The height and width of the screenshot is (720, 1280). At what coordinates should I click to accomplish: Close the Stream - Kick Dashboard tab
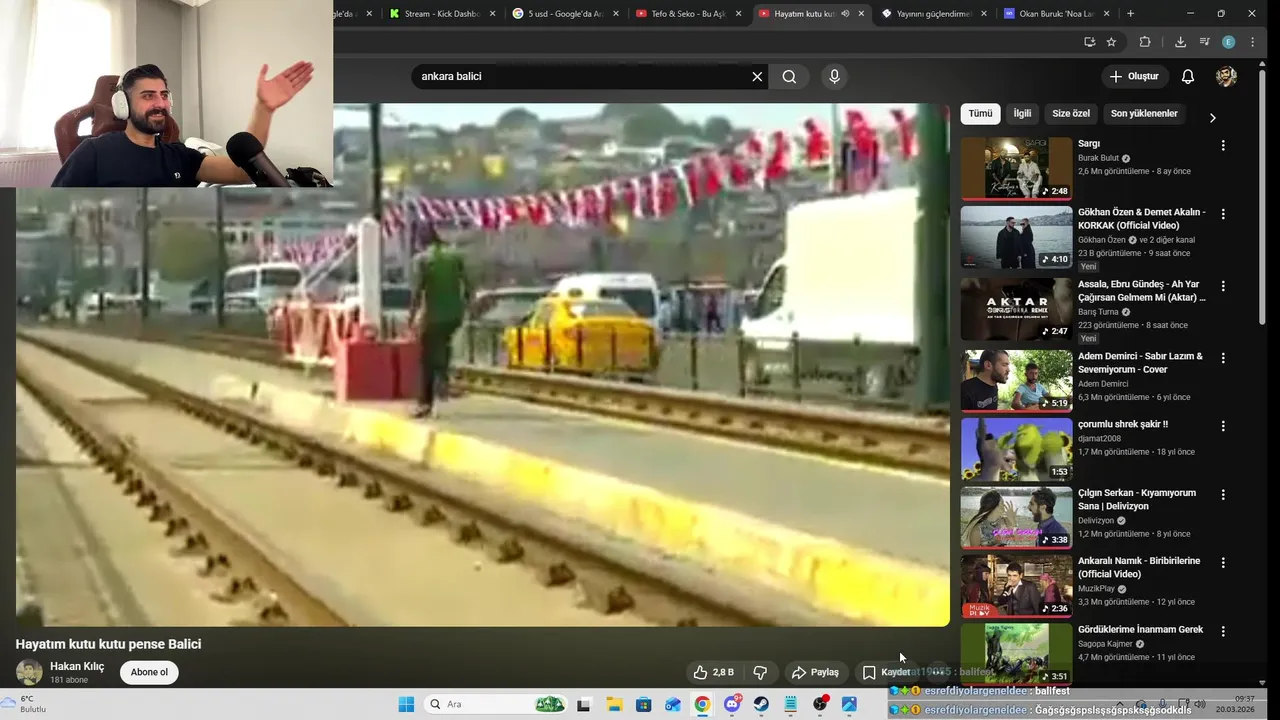492,14
